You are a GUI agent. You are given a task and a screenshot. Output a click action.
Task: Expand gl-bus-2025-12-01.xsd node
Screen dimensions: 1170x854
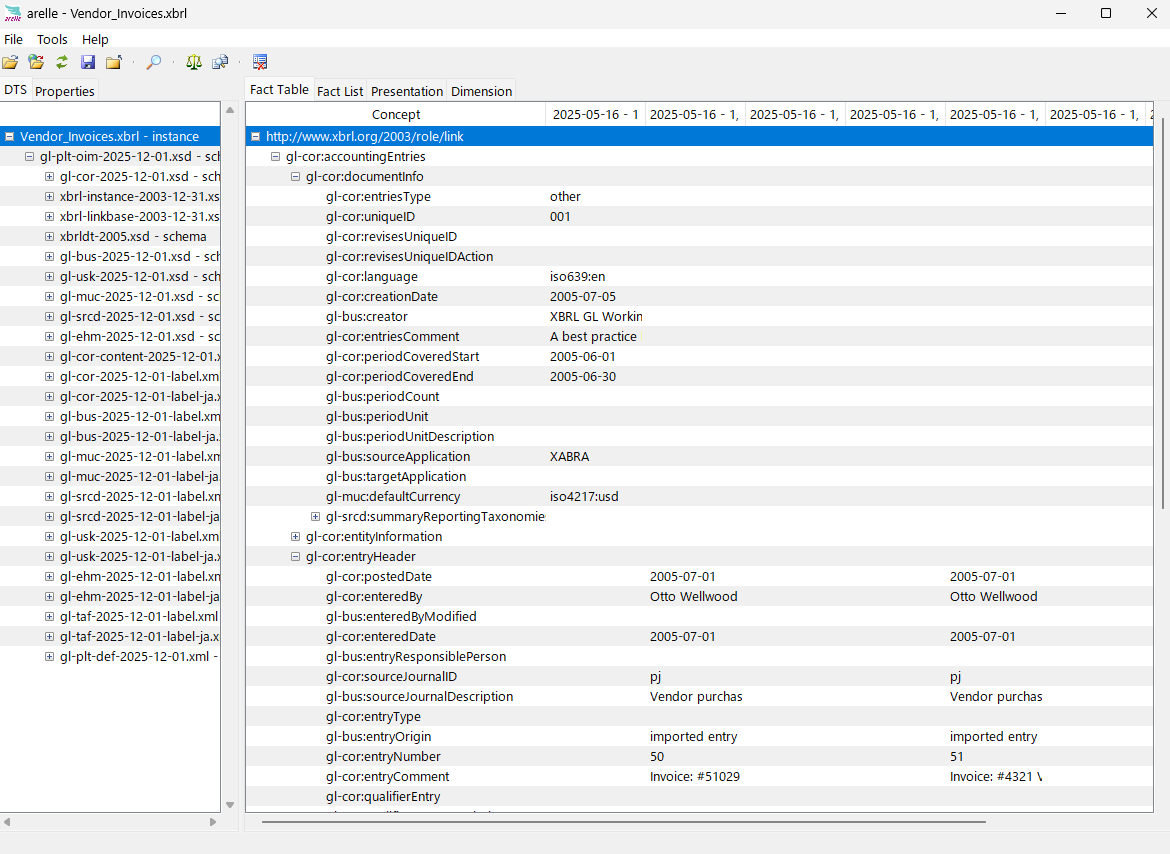49,257
